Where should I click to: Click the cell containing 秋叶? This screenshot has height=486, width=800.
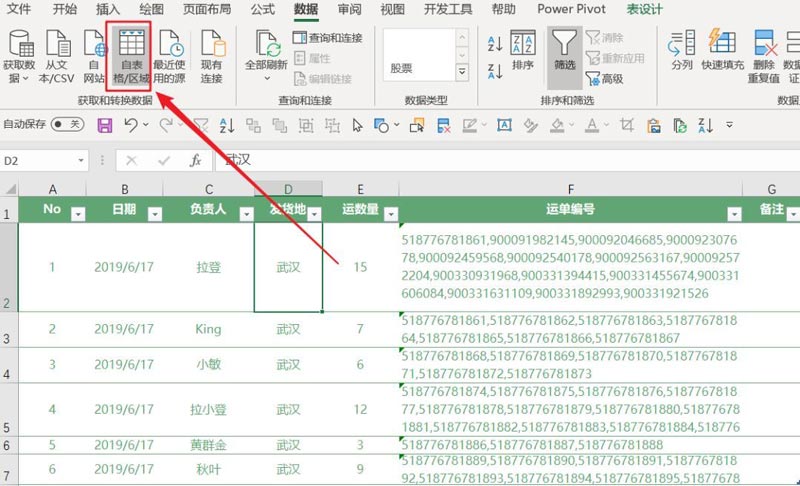click(209, 469)
